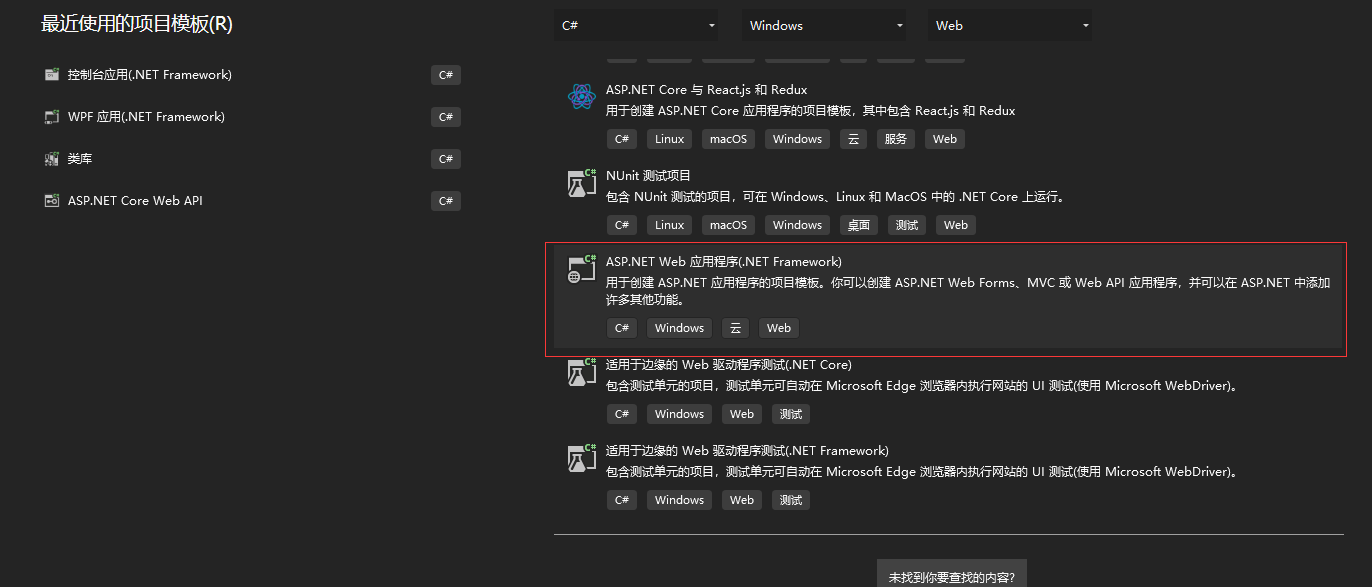This screenshot has height=587, width=1372.
Task: Open the Windows platform filter dropdown
Action: 823,26
